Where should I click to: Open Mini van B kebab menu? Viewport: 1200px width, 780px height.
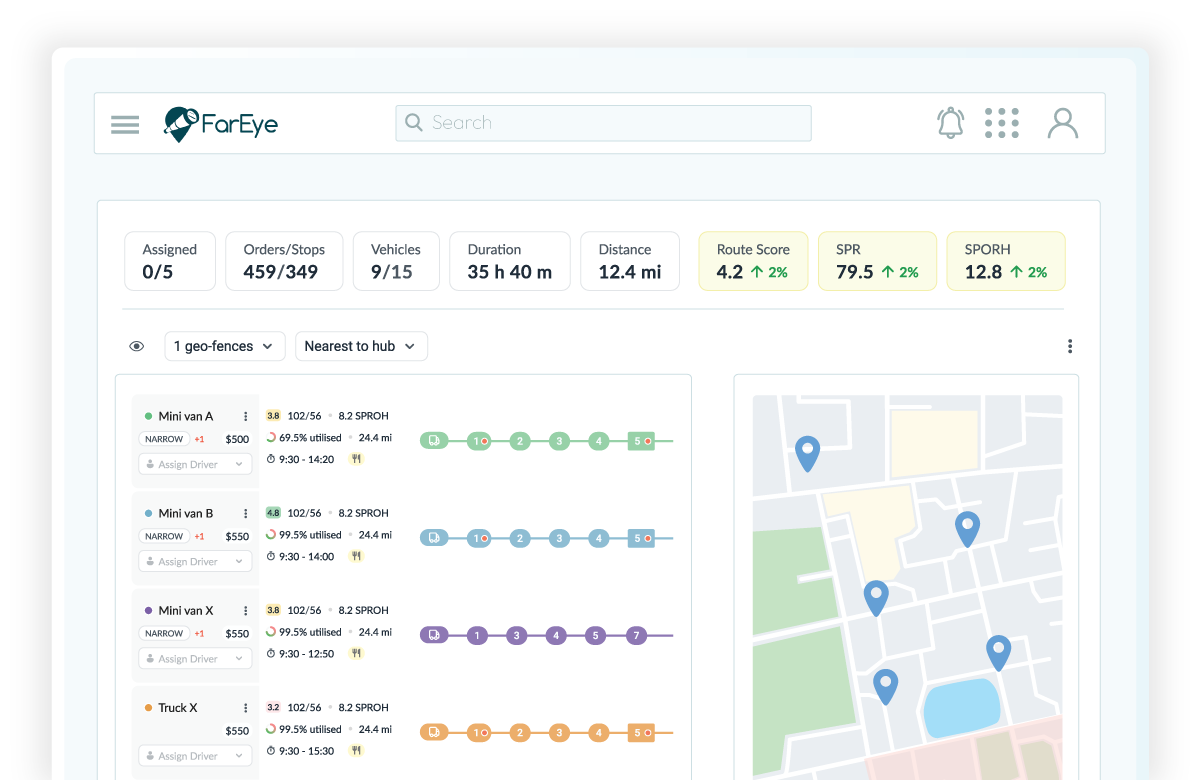point(245,514)
